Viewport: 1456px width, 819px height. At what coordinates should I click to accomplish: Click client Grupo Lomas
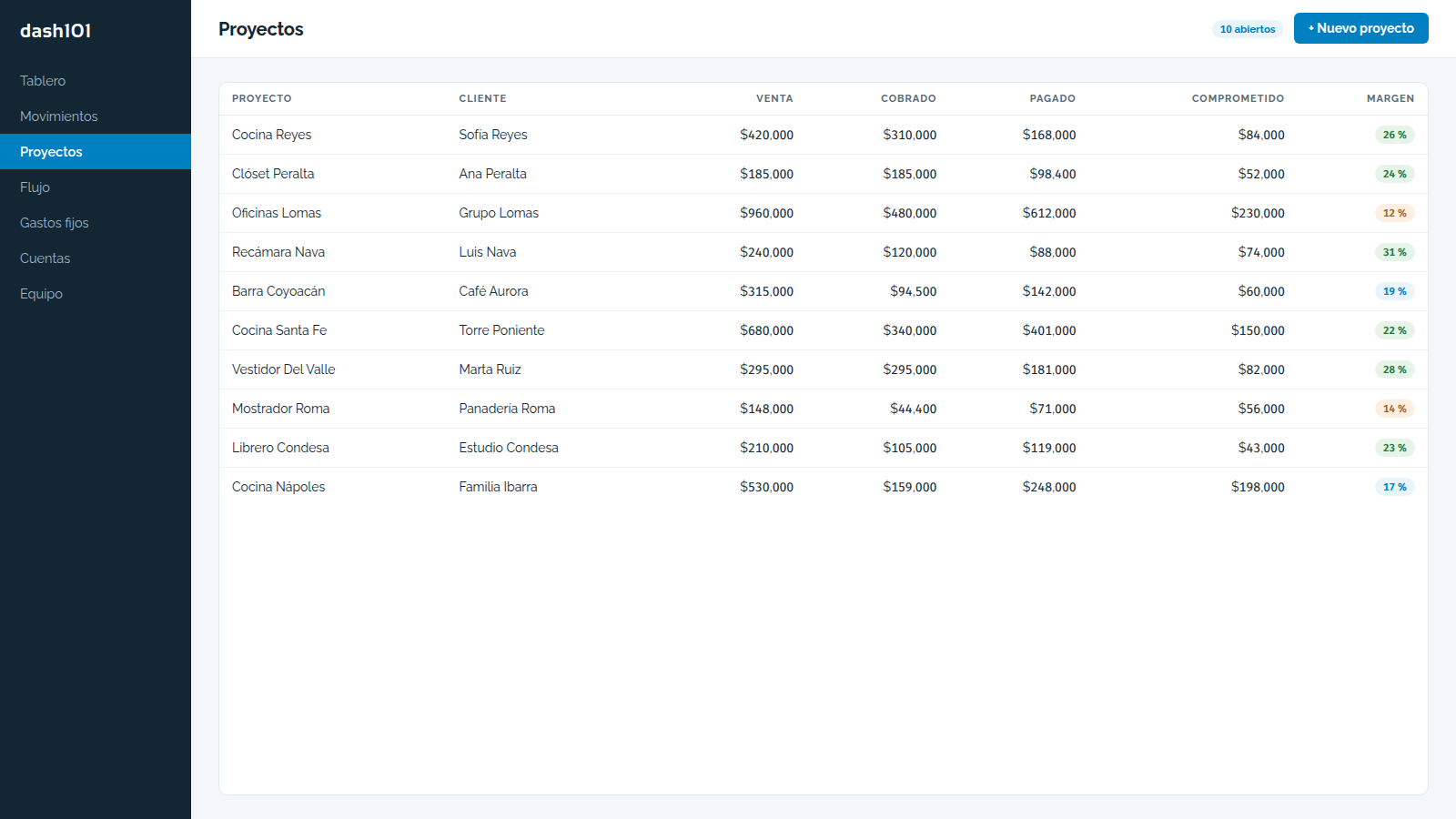pyautogui.click(x=499, y=213)
